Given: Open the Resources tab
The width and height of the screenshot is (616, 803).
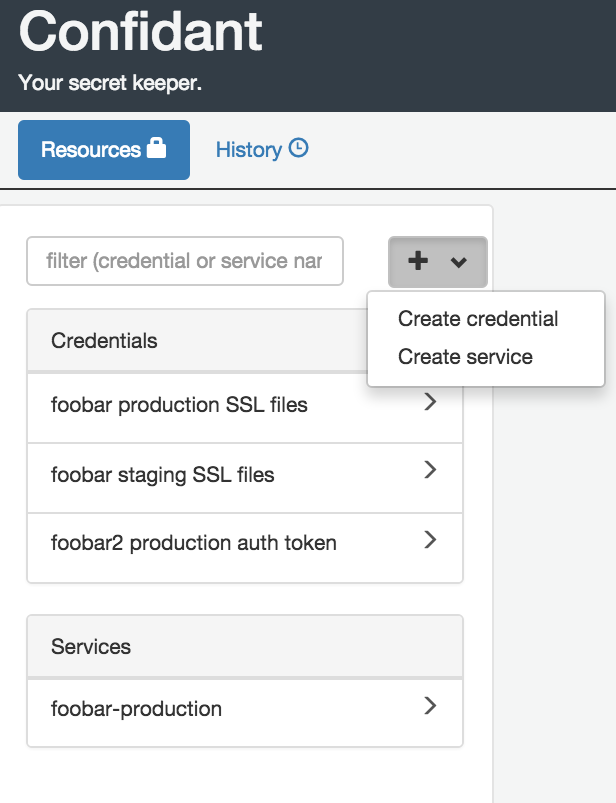Looking at the screenshot, I should point(104,150).
